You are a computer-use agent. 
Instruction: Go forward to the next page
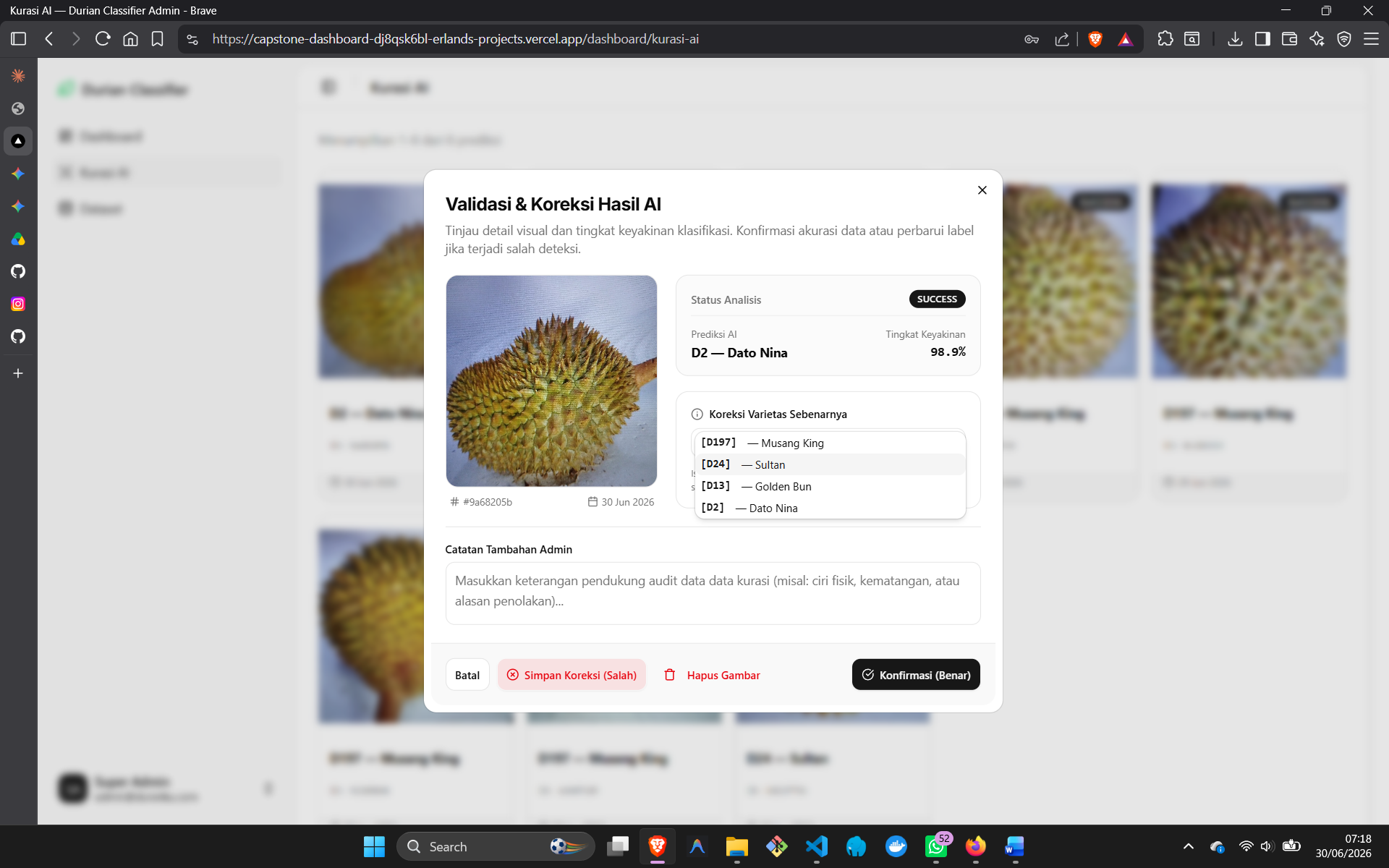76,39
